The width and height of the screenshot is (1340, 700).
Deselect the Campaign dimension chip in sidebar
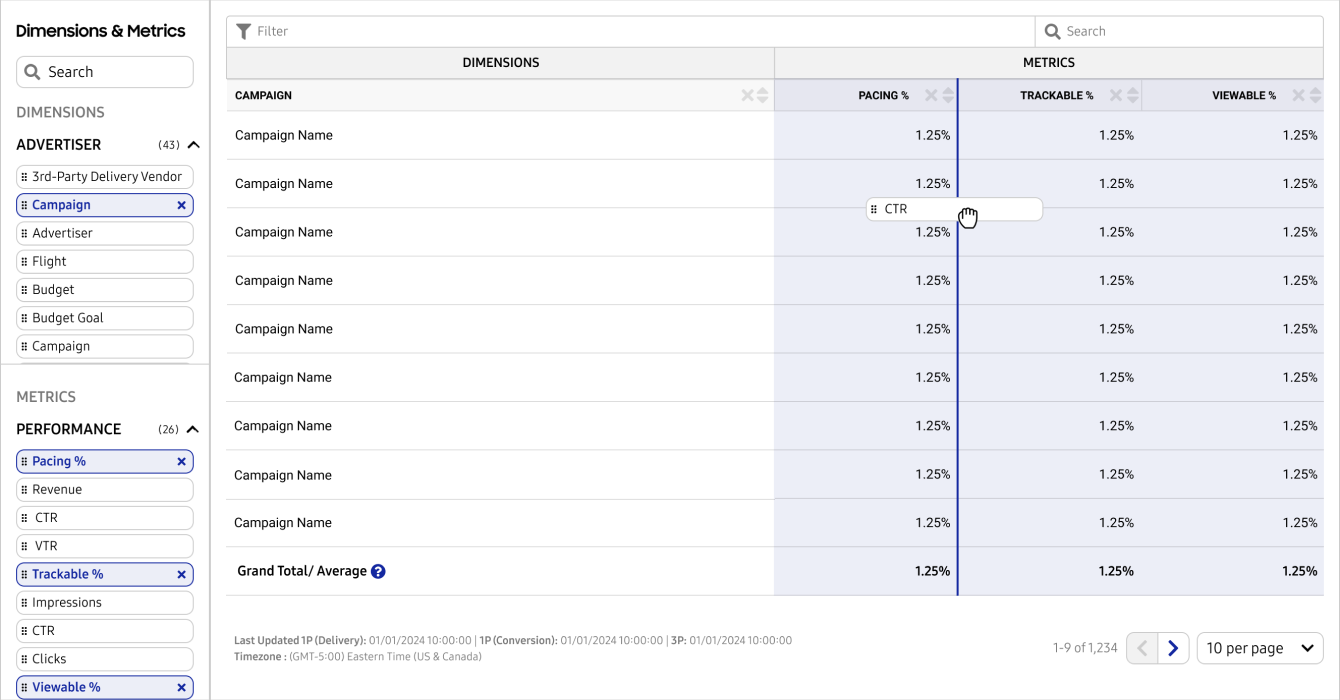coord(181,205)
